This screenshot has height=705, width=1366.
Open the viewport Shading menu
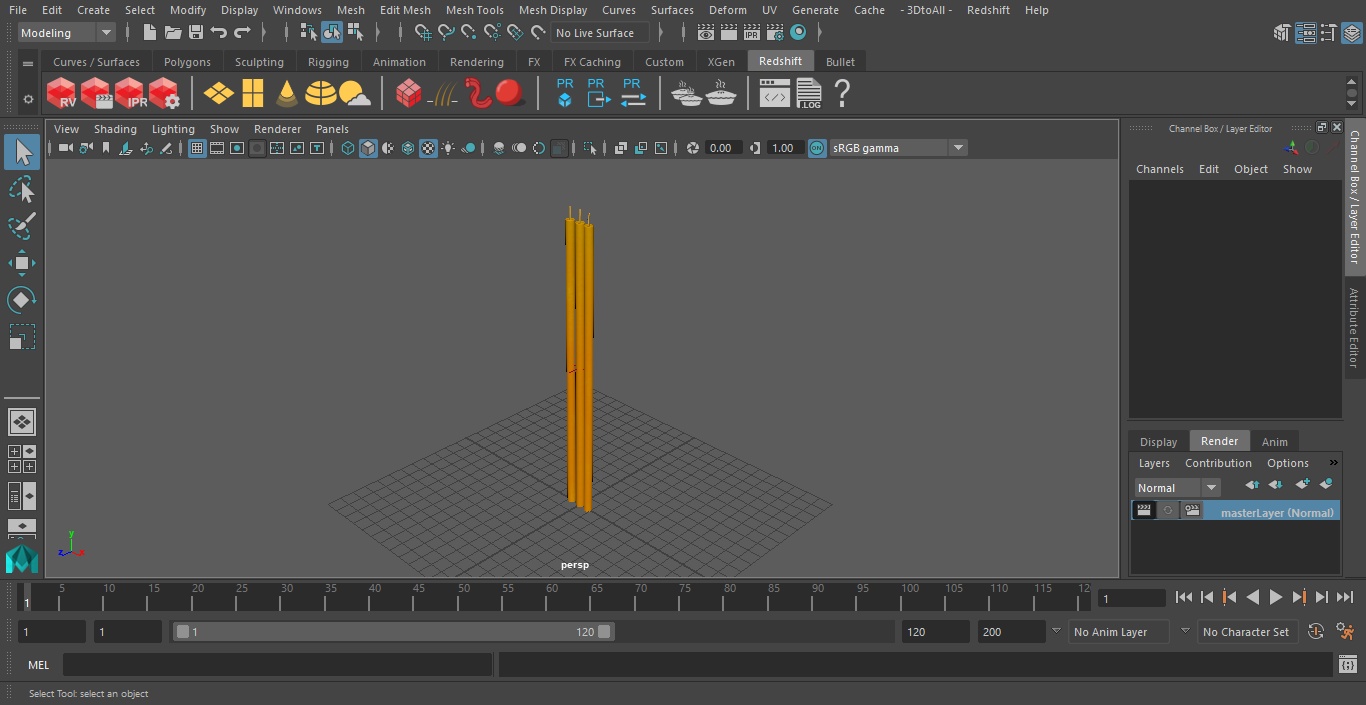(115, 129)
